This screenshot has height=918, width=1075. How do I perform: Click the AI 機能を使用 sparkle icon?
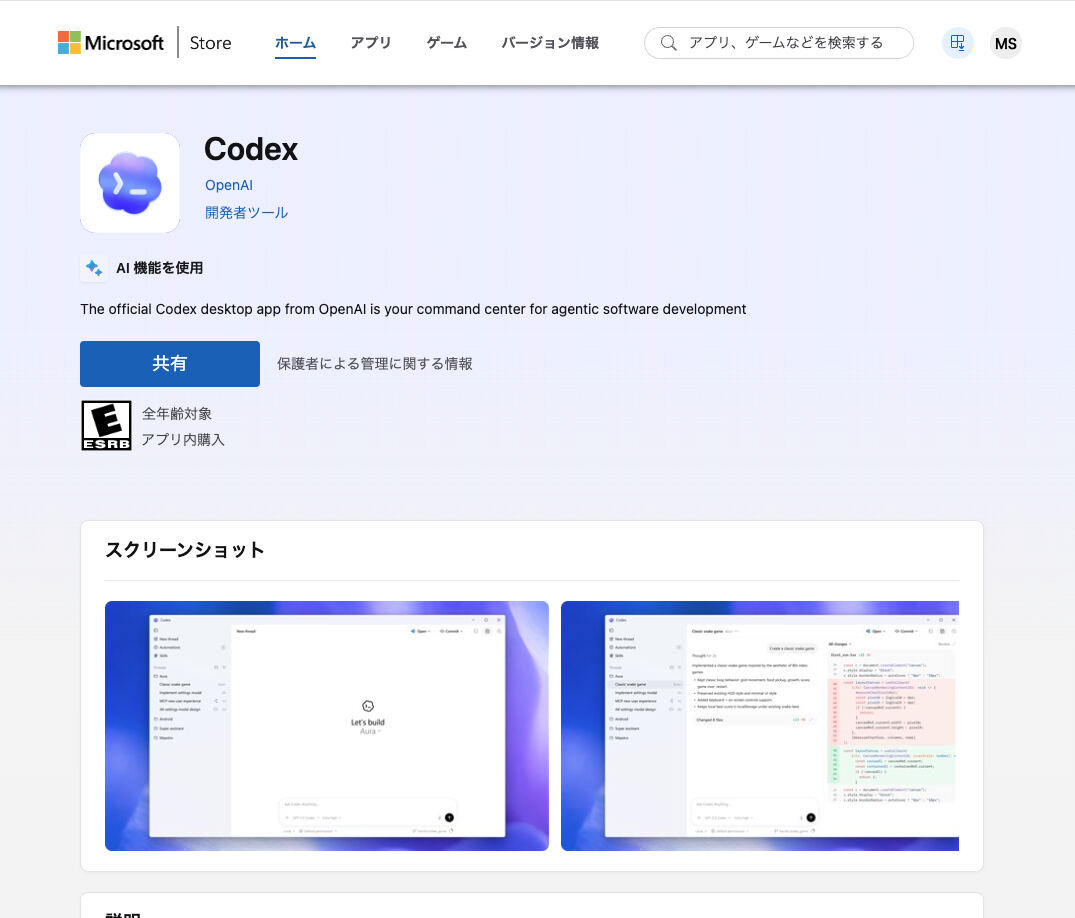93,268
